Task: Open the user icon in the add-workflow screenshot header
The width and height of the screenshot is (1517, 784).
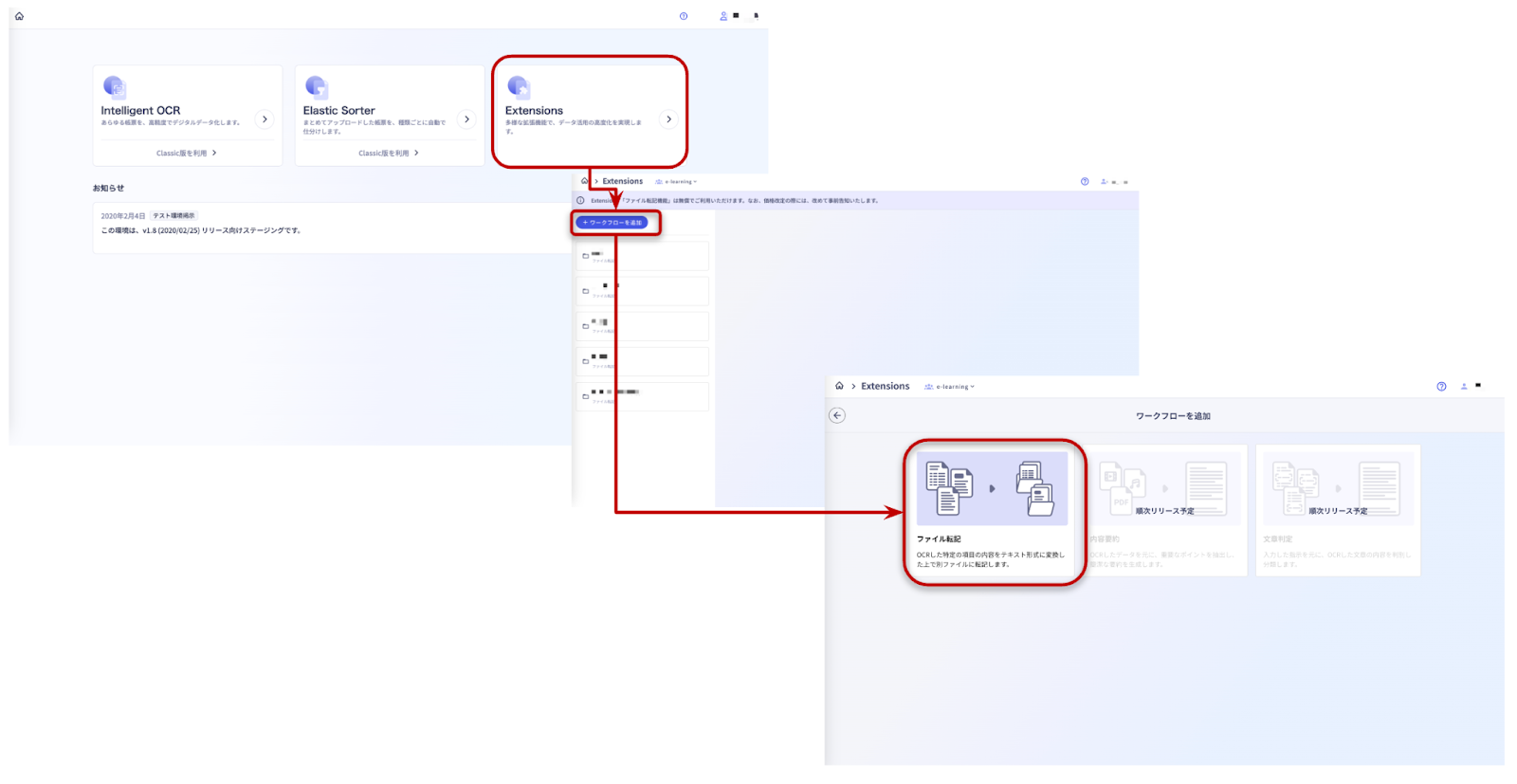Action: click(1464, 387)
